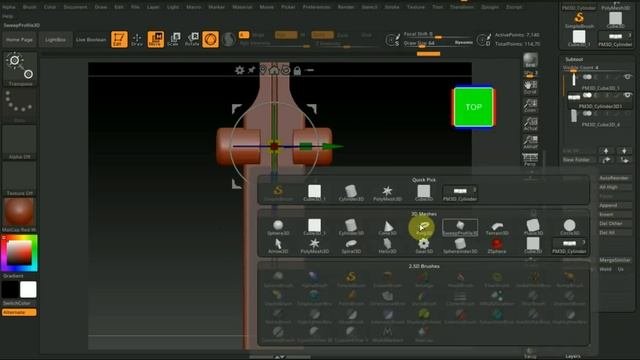Select the white secondary color swatch
The width and height of the screenshot is (640, 360).
pyautogui.click(x=28, y=290)
